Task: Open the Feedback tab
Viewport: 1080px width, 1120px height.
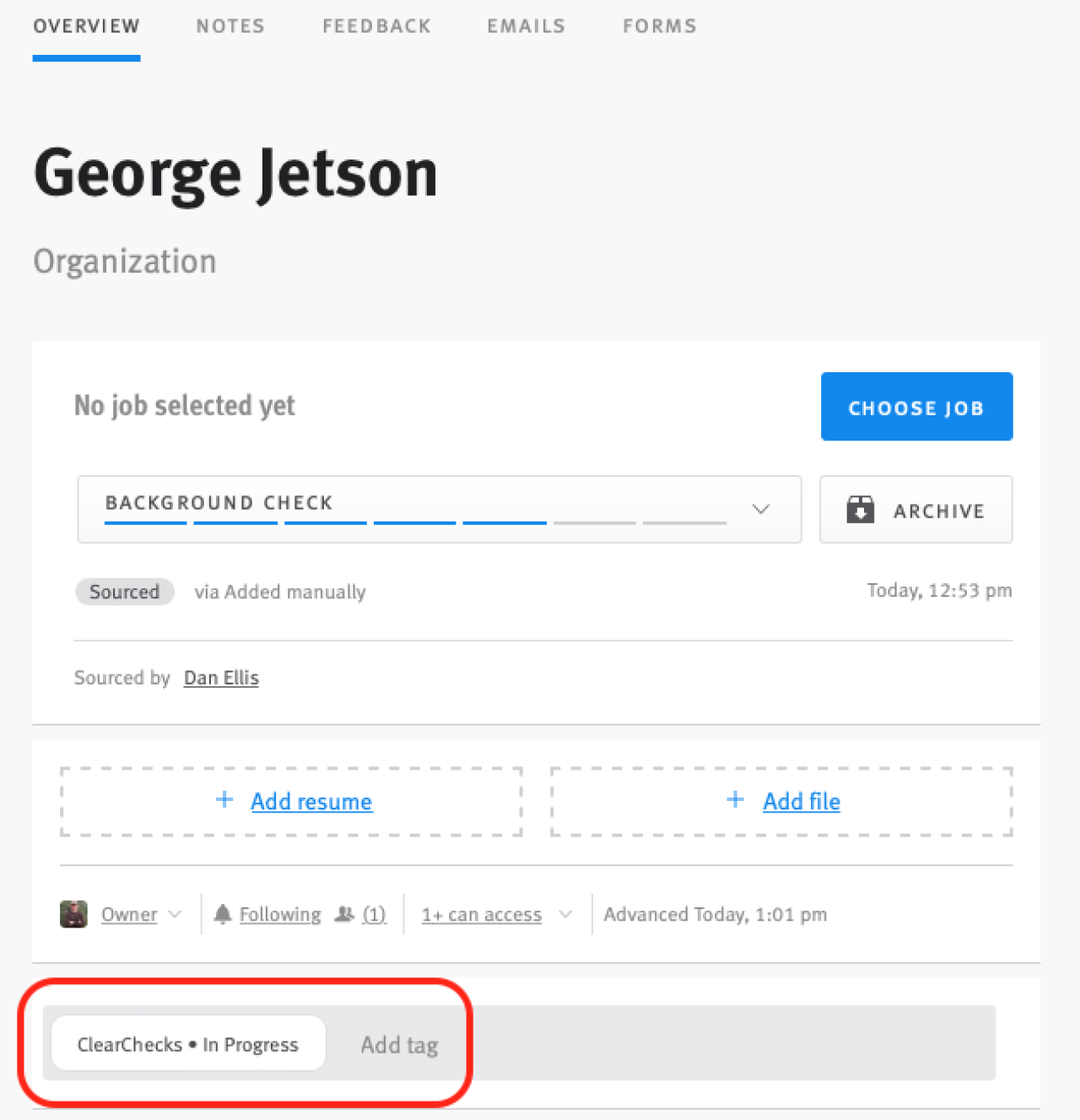Action: (376, 26)
